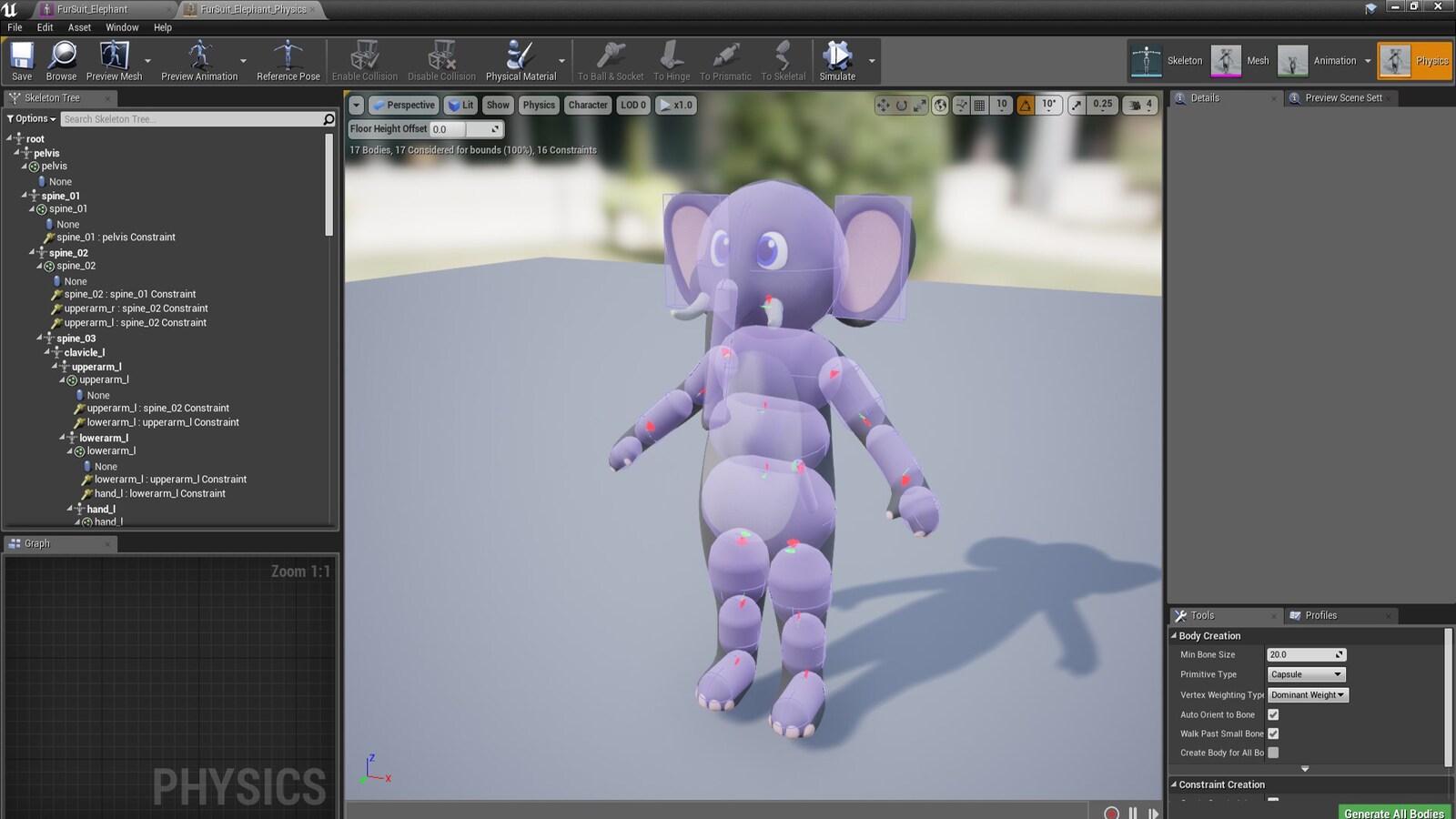Viewport: 1456px width, 819px height.
Task: Uncheck Walk Past Small Bones
Action: tap(1272, 733)
